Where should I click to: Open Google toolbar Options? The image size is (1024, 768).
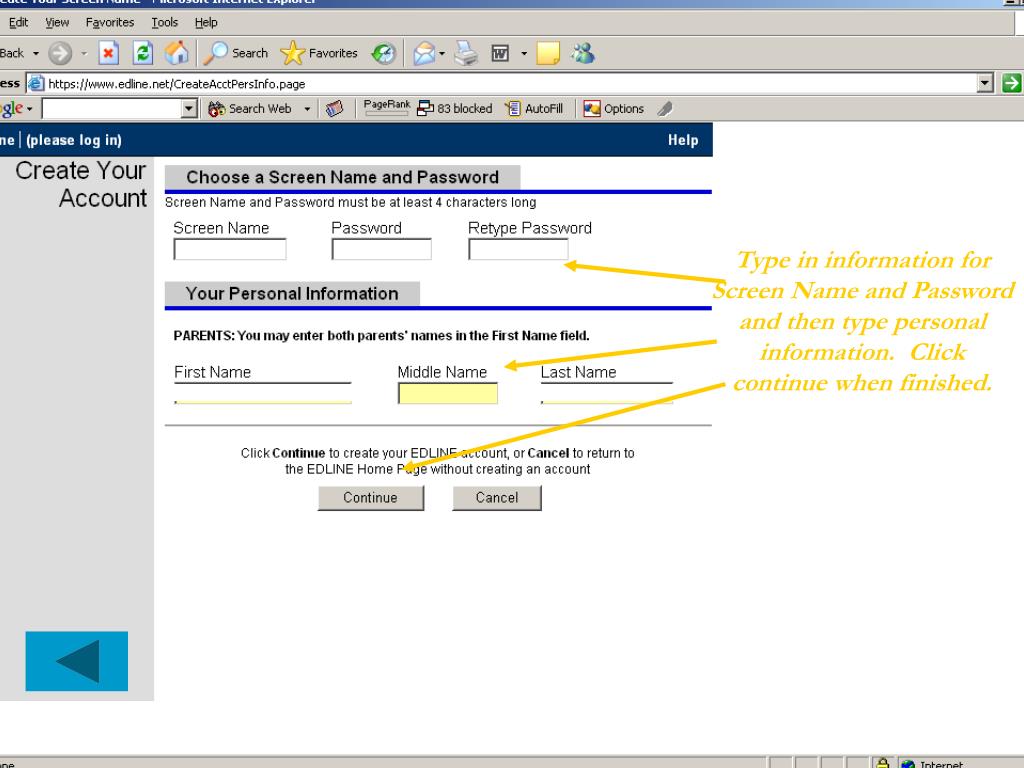(614, 108)
